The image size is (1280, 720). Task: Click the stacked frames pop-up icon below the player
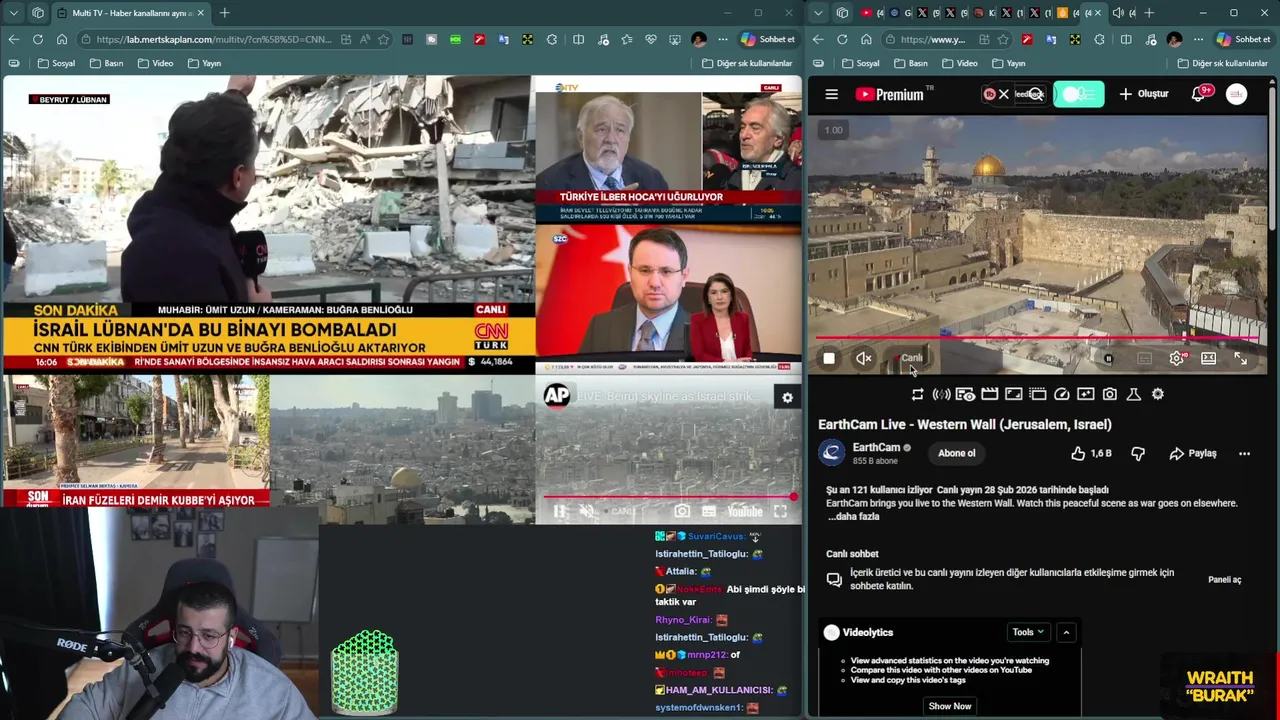coord(1037,394)
